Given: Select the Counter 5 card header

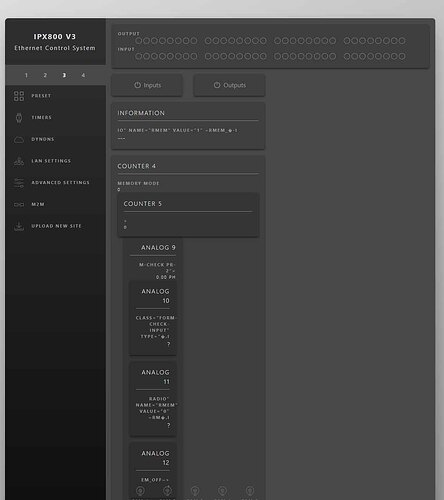Looking at the screenshot, I should (x=143, y=204).
